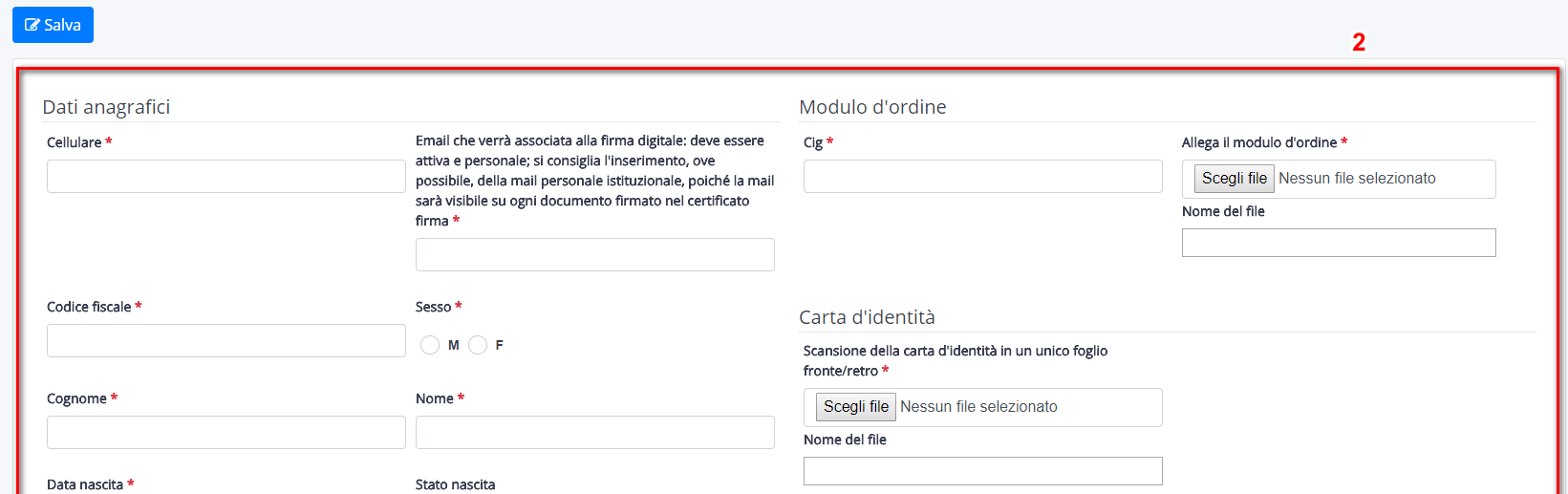The height and width of the screenshot is (494, 1568).
Task: Choose file for the modulo d'ordine
Action: 1235,179
